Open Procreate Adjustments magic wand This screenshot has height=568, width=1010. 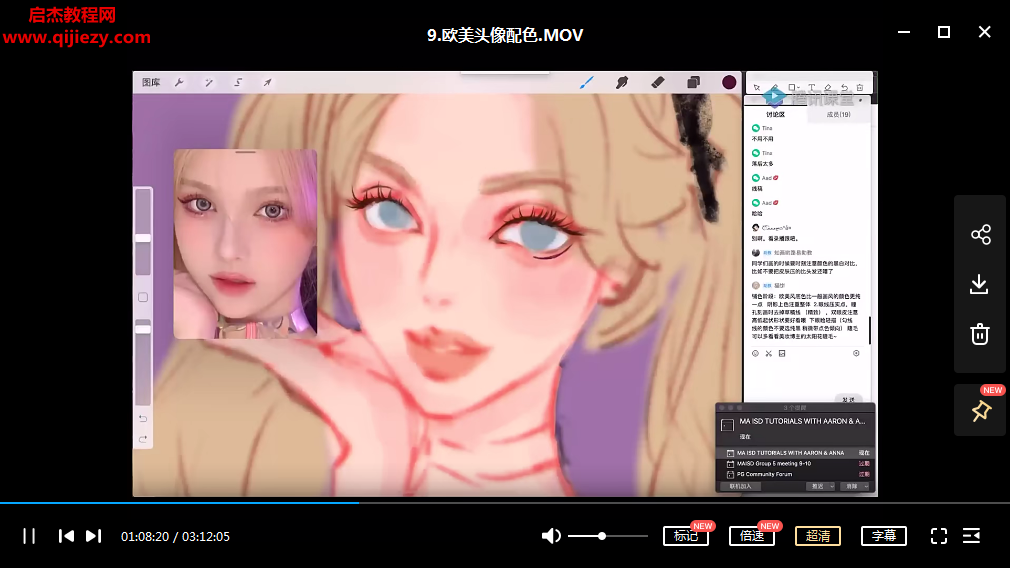click(209, 82)
